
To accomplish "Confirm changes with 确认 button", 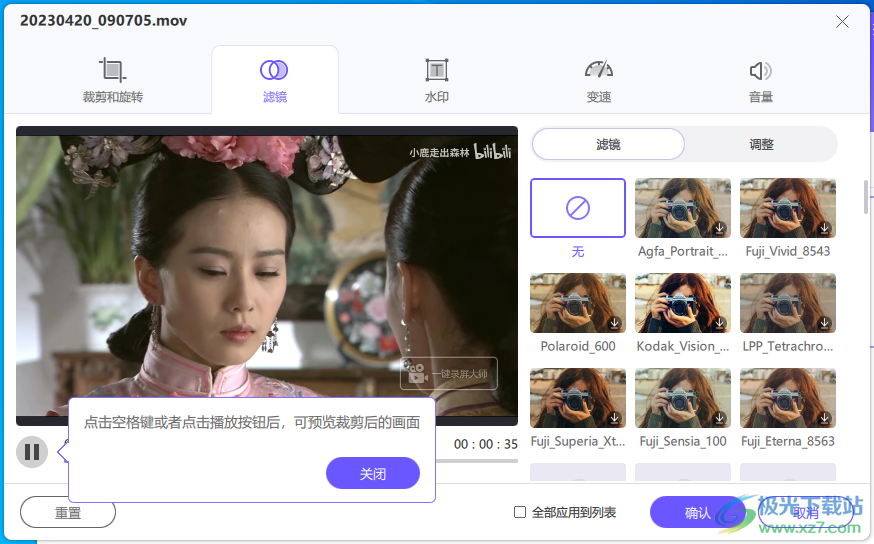I will (698, 512).
